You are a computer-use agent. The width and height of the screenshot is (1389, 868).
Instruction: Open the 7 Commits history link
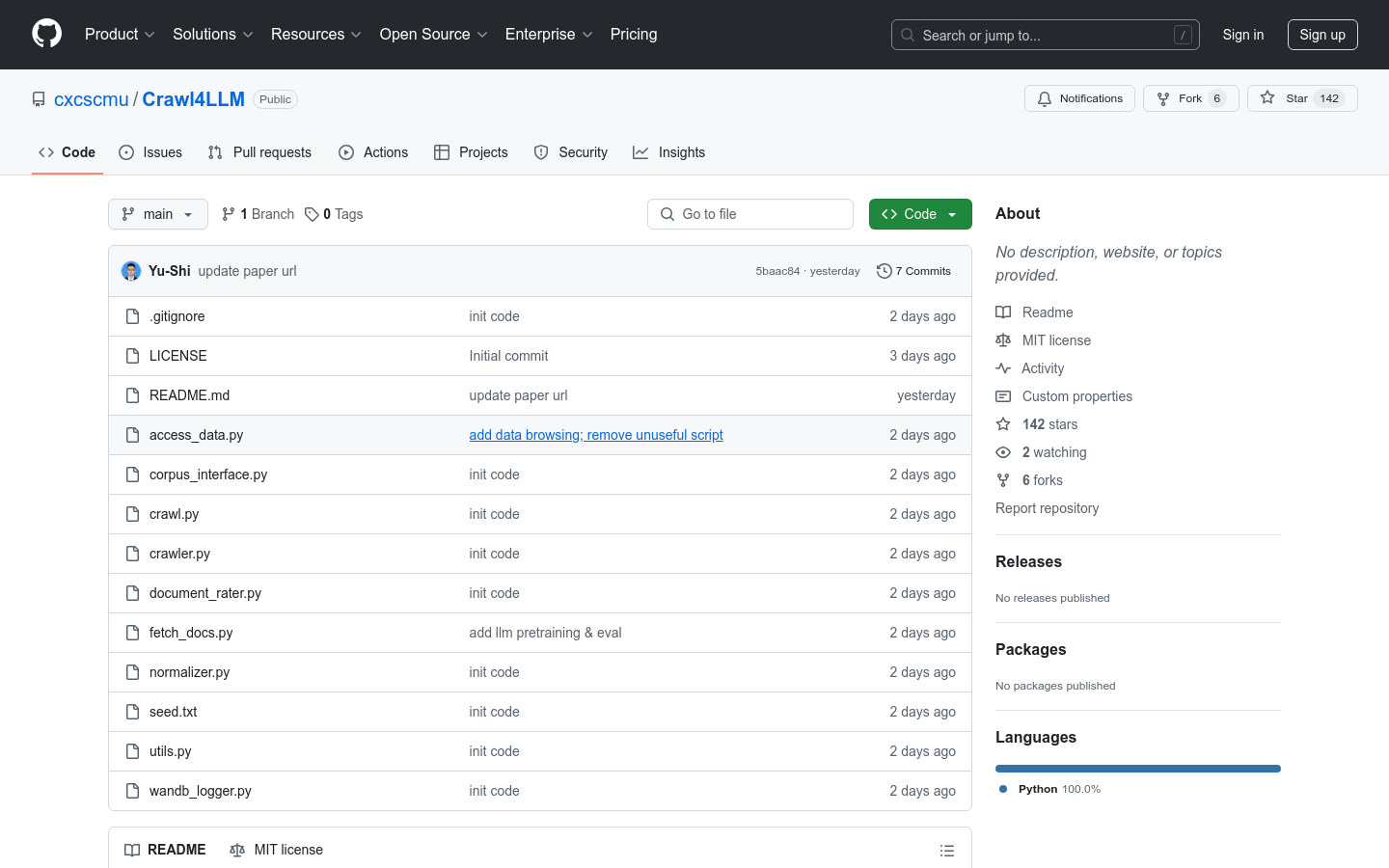[914, 271]
